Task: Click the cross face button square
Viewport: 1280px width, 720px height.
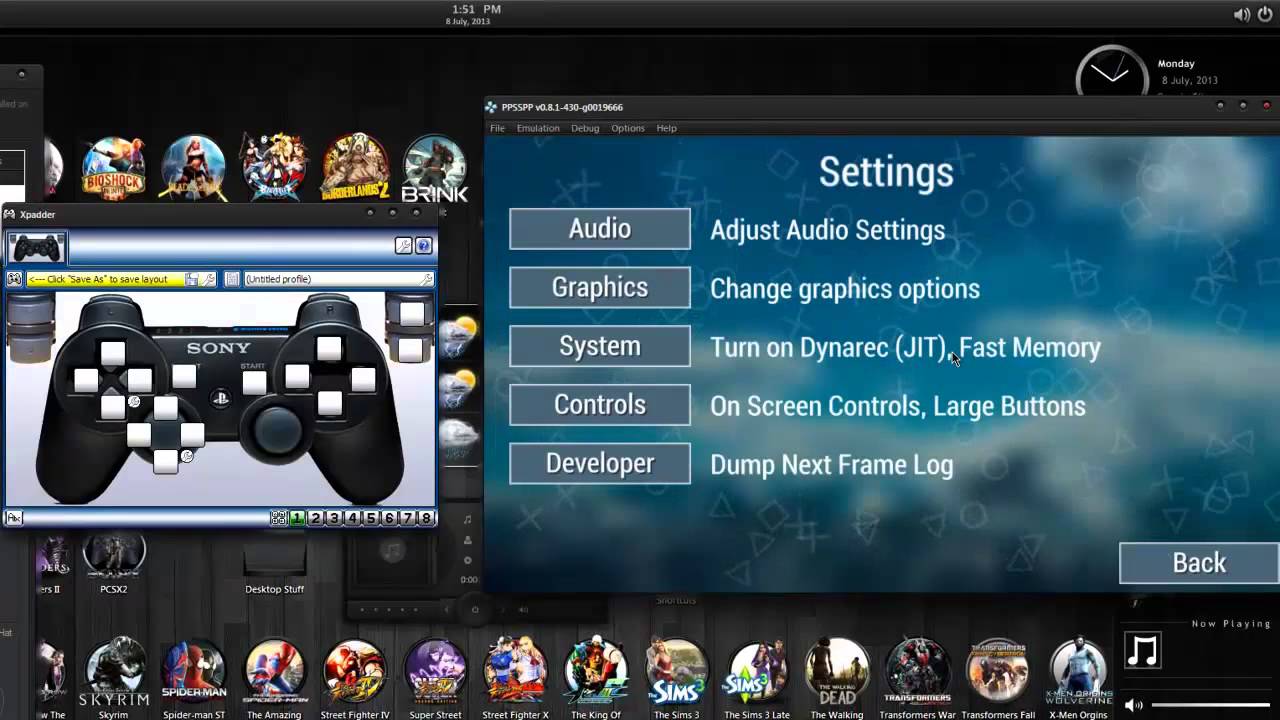Action: (x=330, y=403)
